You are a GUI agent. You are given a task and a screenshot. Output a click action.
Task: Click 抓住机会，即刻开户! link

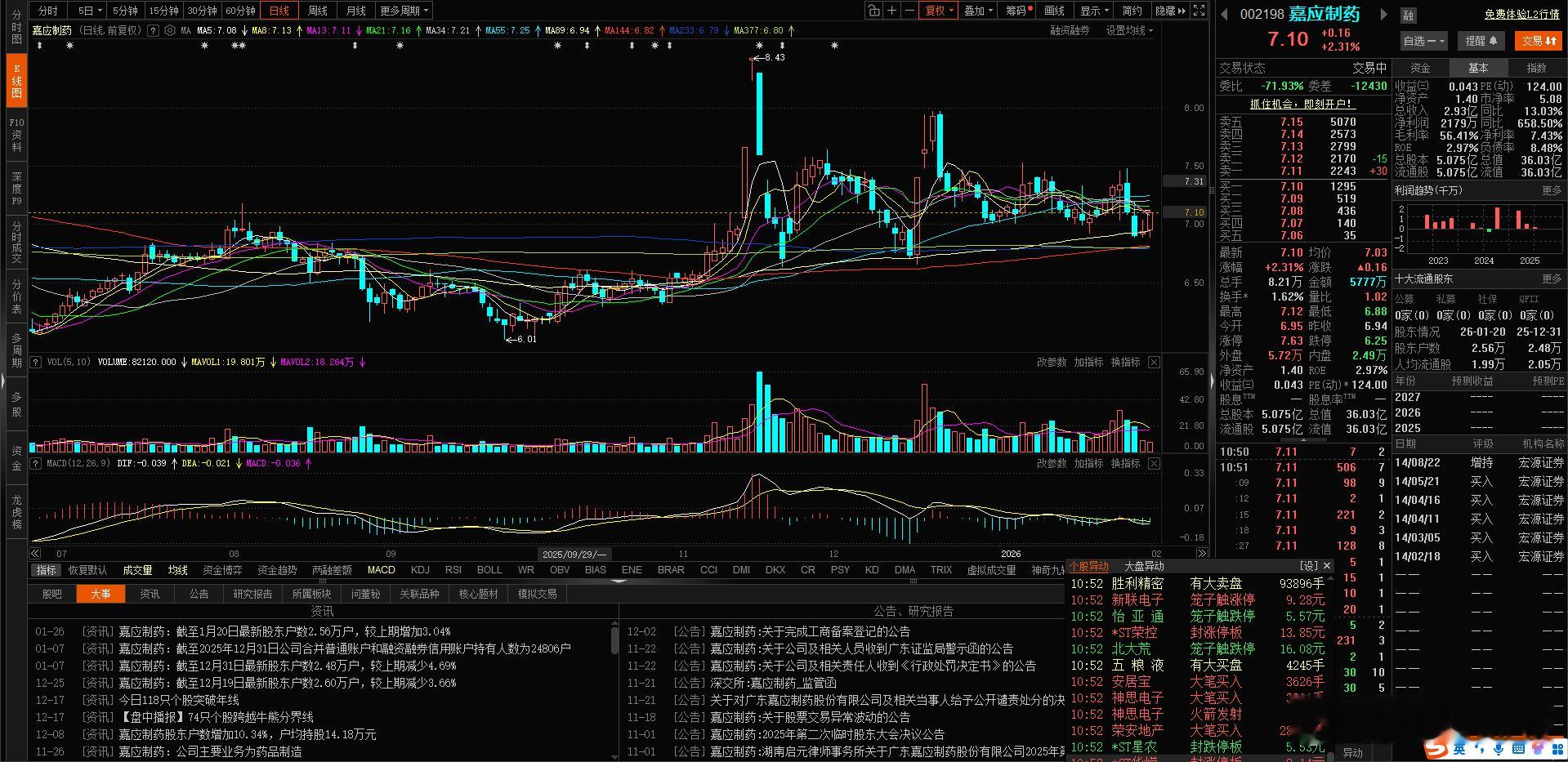(x=1302, y=104)
